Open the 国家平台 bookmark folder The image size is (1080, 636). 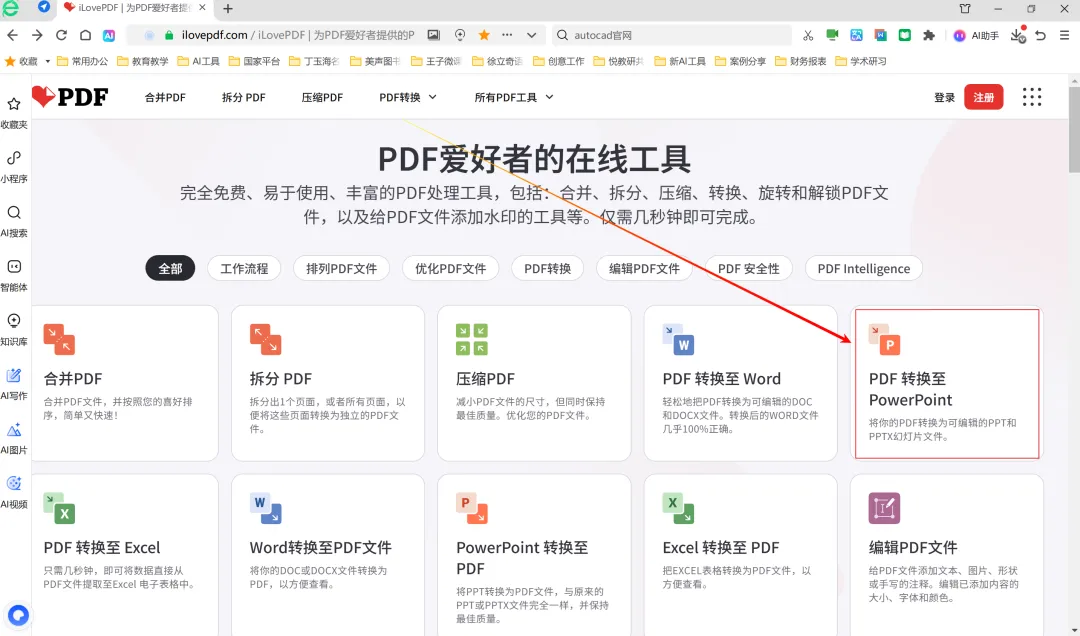pyautogui.click(x=254, y=61)
